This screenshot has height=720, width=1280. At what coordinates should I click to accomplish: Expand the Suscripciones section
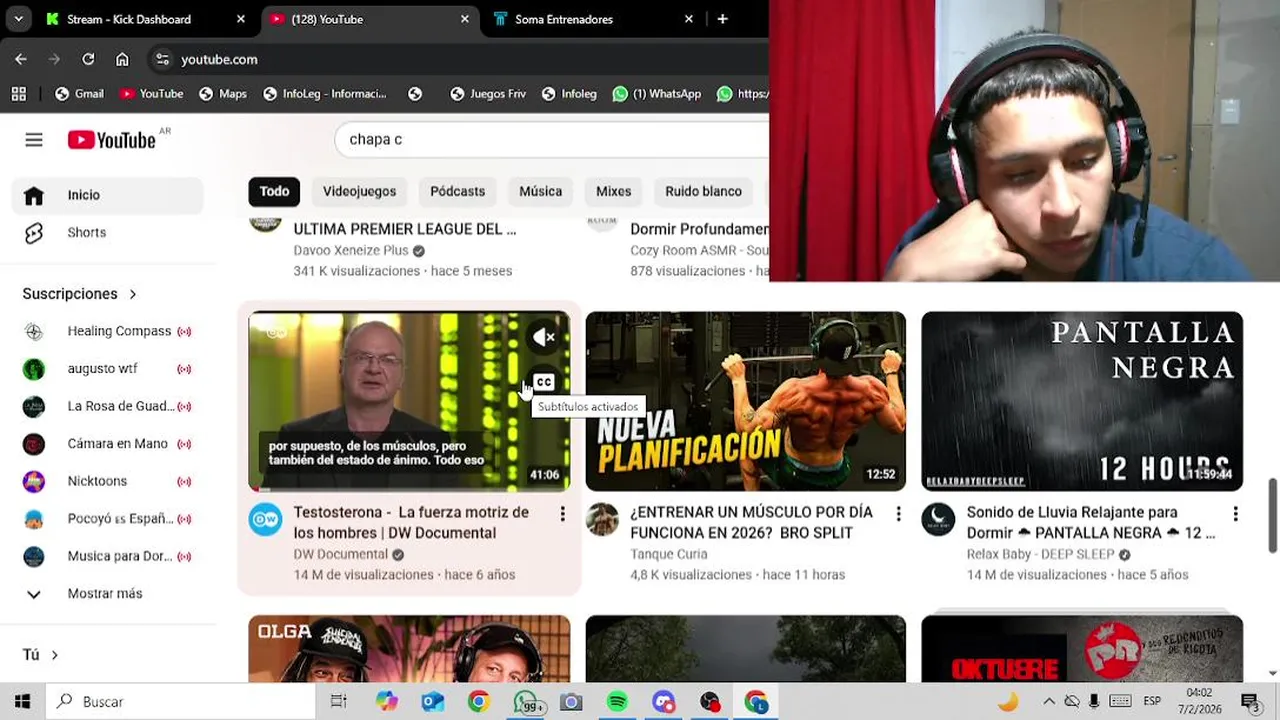(80, 294)
